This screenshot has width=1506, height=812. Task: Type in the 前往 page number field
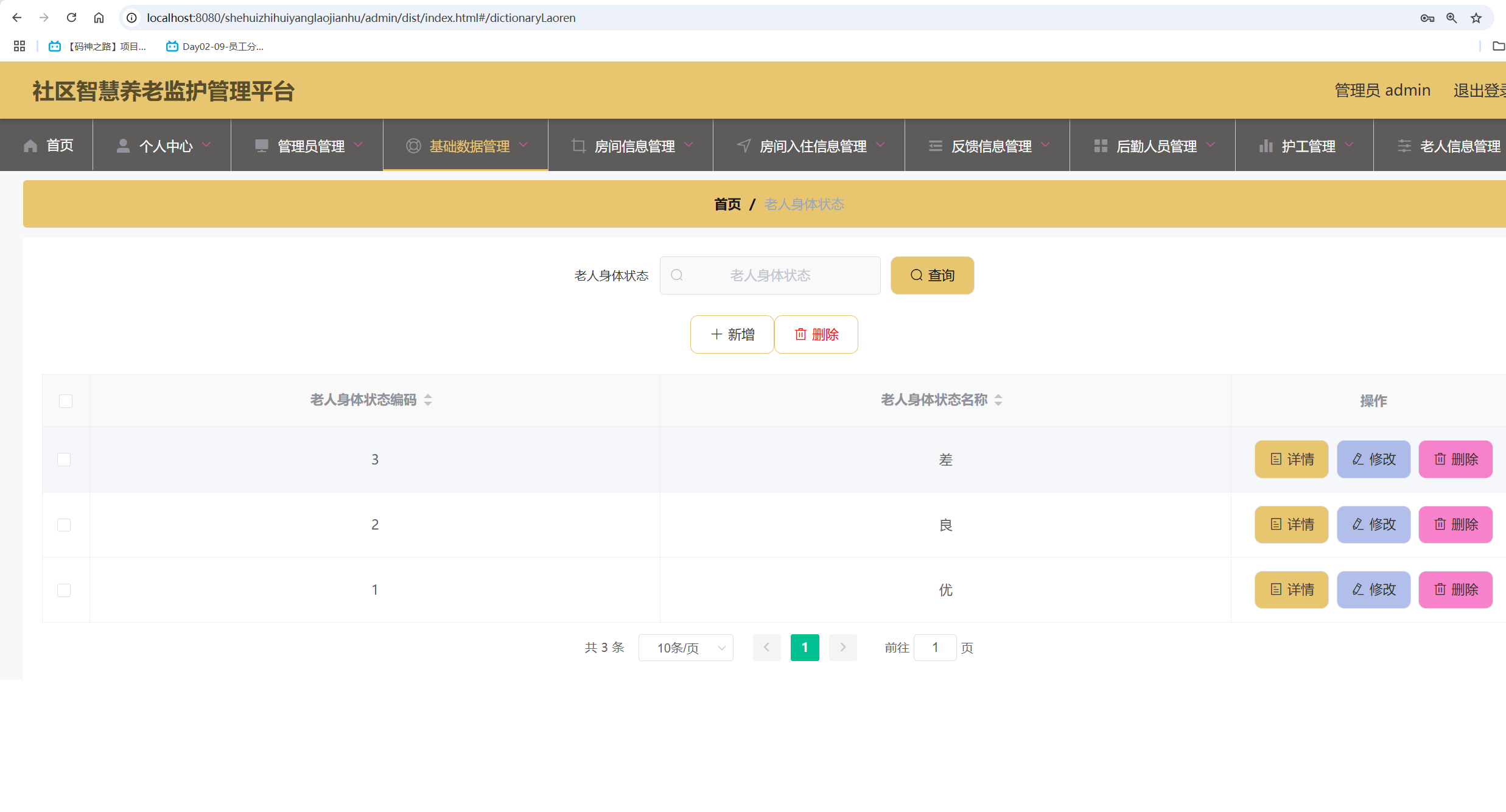click(935, 648)
